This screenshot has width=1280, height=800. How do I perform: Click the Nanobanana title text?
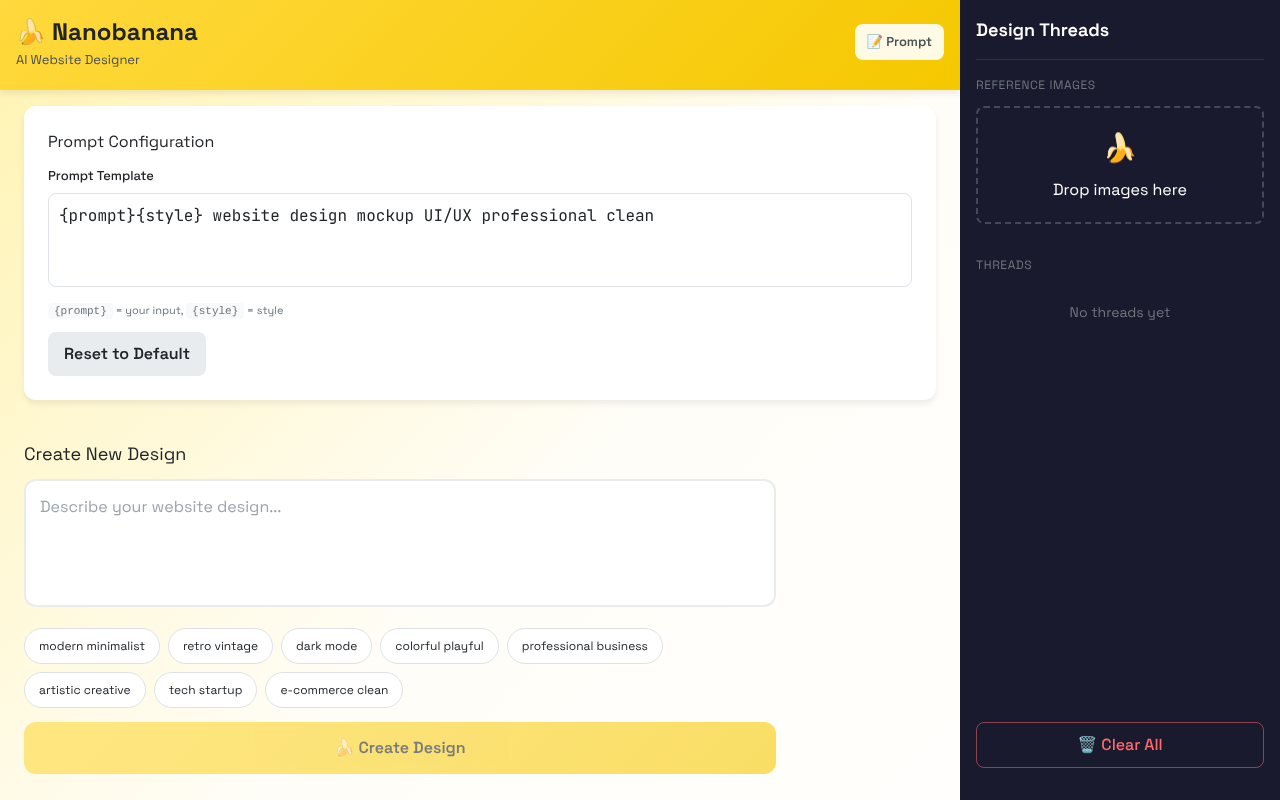pos(125,32)
